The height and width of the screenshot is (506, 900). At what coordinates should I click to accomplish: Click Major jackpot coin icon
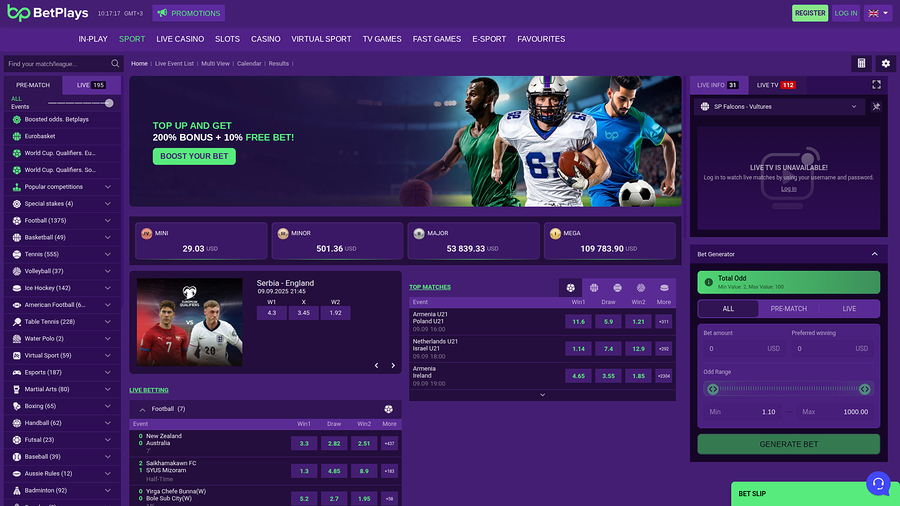click(419, 233)
